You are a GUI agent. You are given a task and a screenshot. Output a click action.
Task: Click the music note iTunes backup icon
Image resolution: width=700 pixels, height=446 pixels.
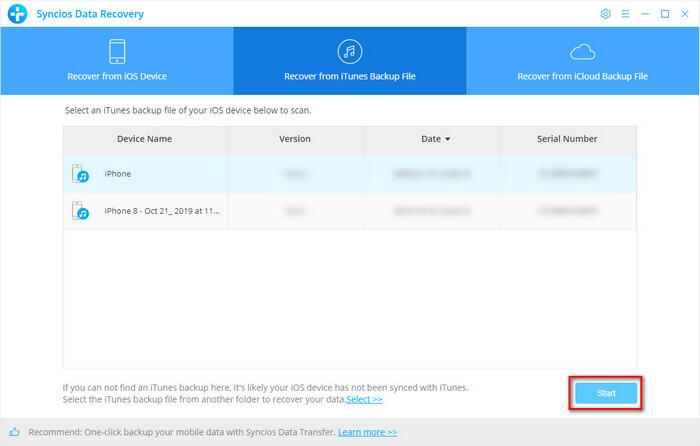(350, 52)
